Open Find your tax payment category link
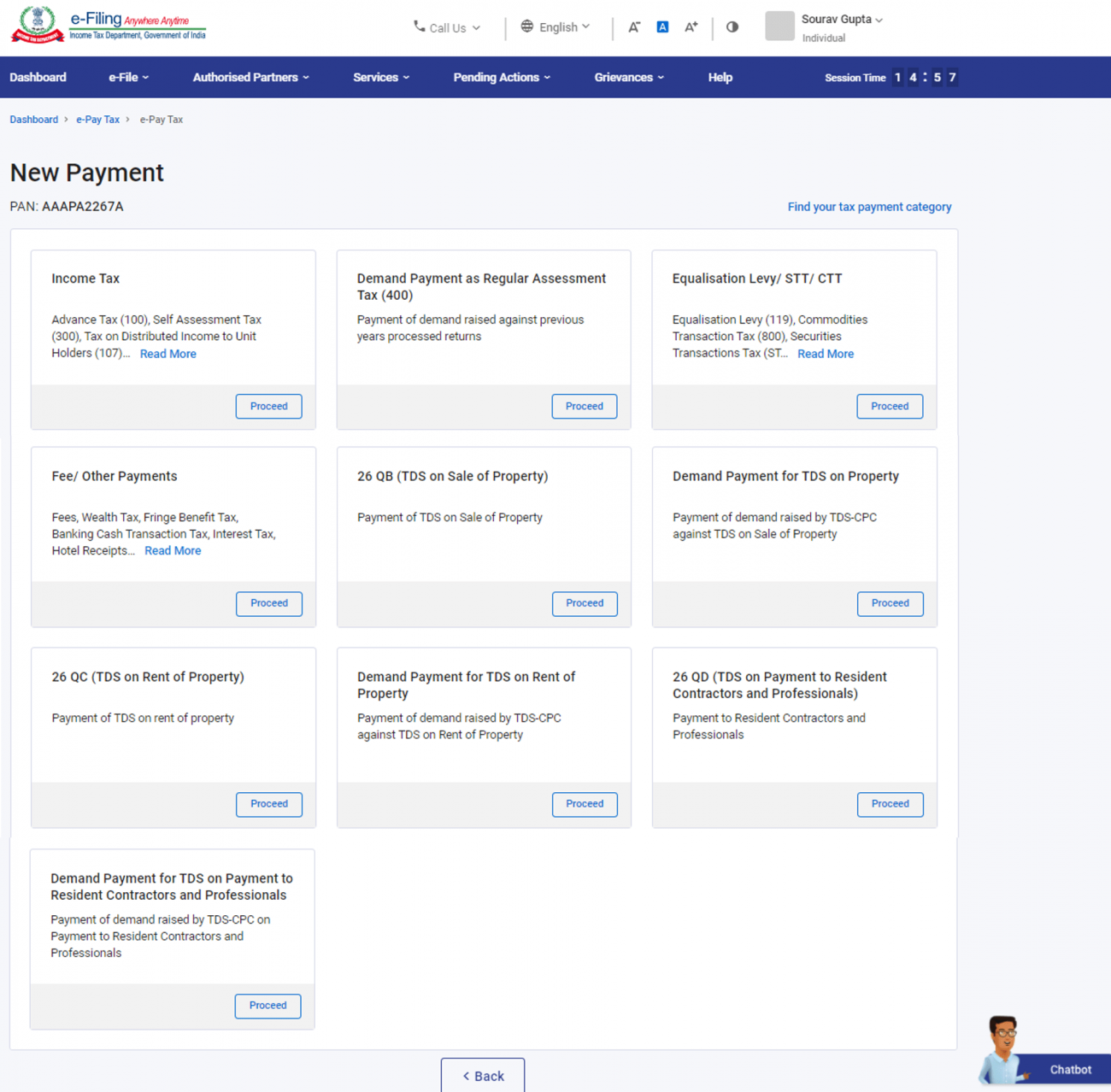1111x1092 pixels. (x=869, y=207)
